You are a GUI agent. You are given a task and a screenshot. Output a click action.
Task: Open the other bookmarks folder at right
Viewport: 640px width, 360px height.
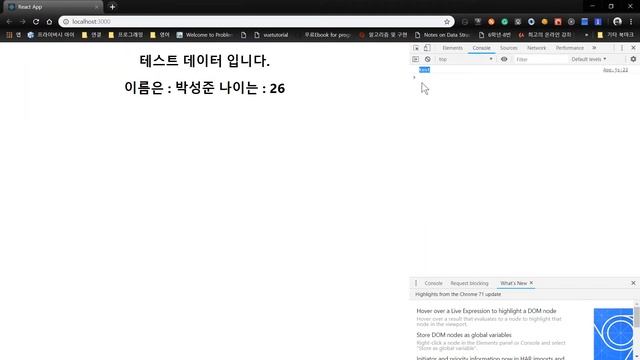(616, 35)
